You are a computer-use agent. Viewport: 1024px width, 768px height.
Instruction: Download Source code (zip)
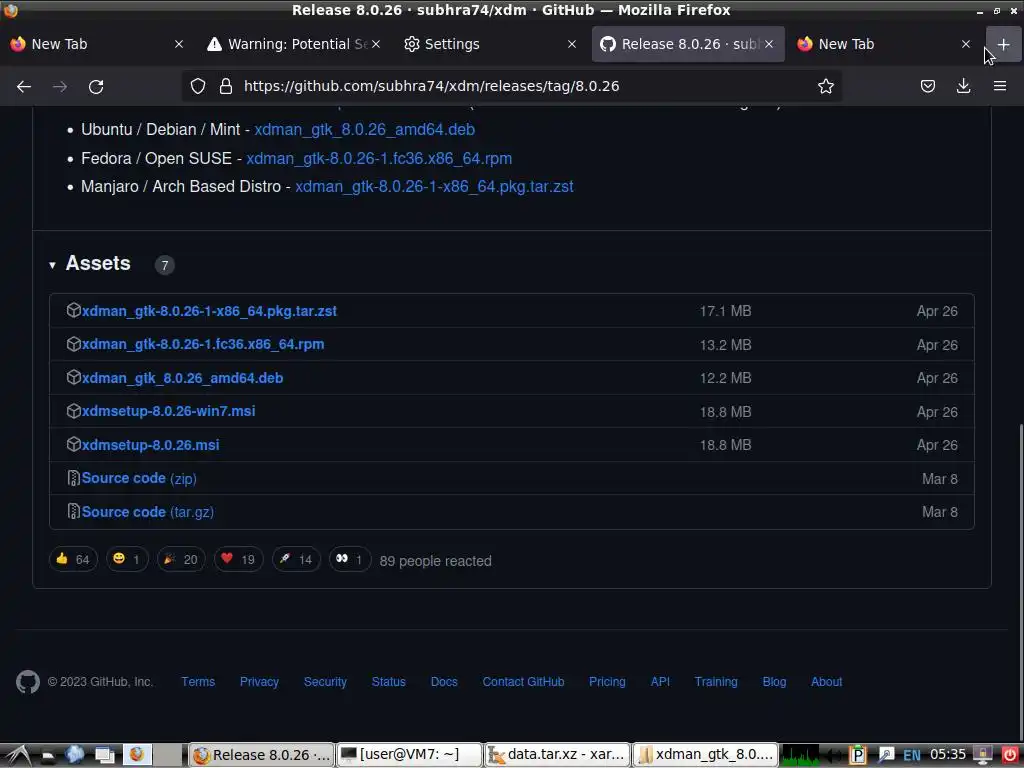[139, 478]
